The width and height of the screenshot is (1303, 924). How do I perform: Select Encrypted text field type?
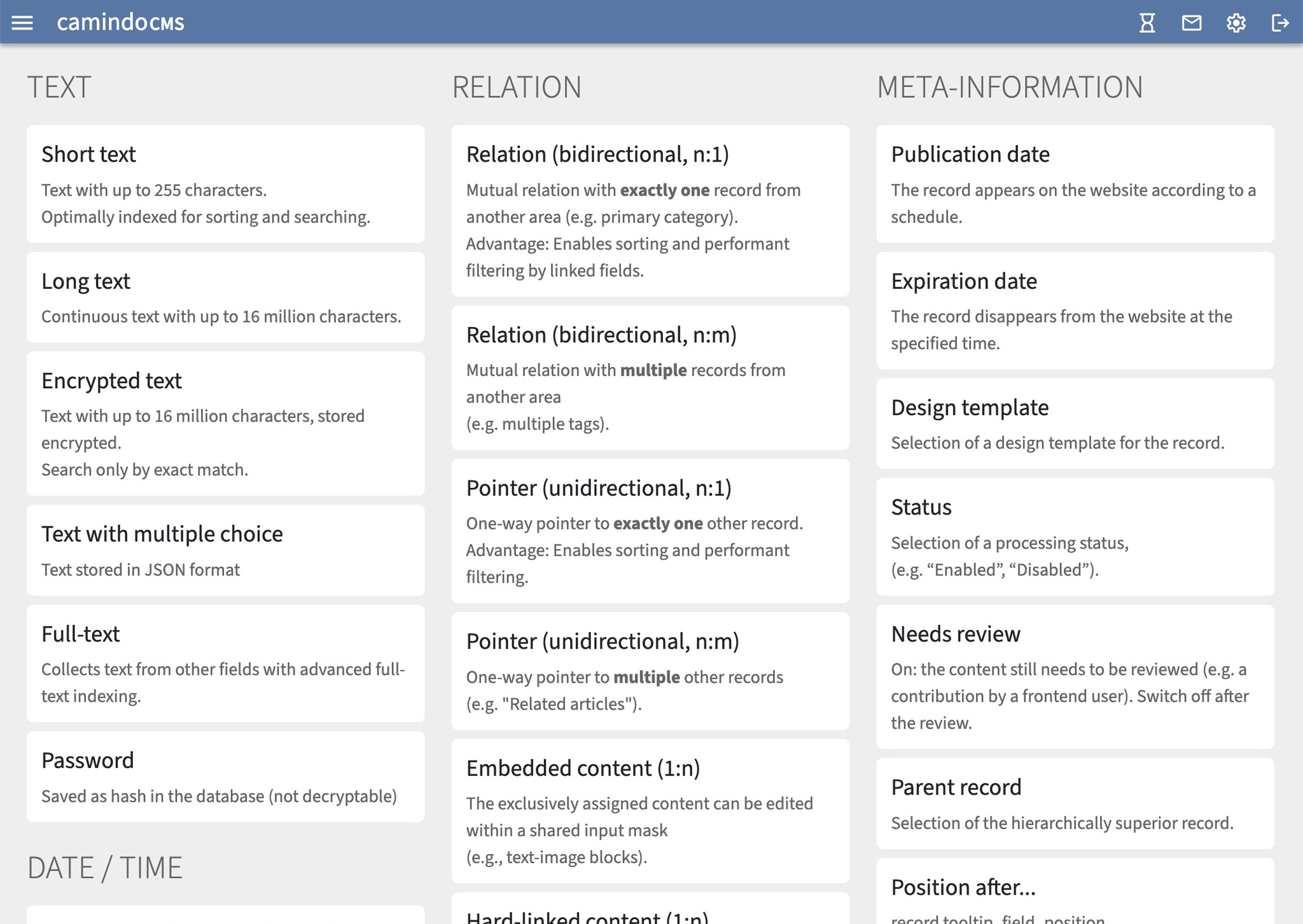tap(225, 423)
